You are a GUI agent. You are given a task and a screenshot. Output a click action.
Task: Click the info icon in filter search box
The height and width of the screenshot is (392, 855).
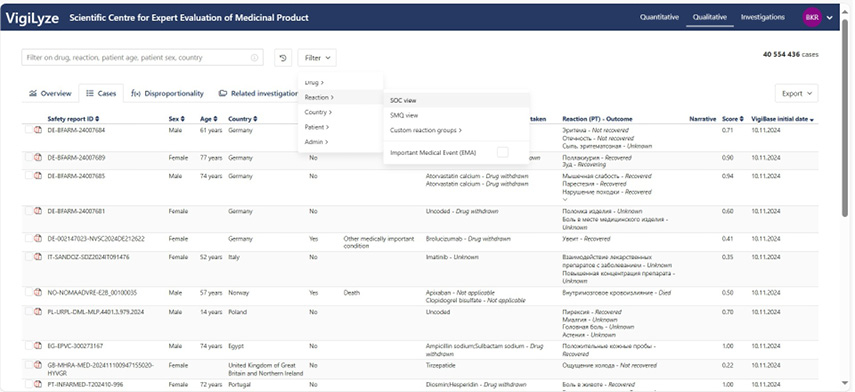(x=254, y=58)
